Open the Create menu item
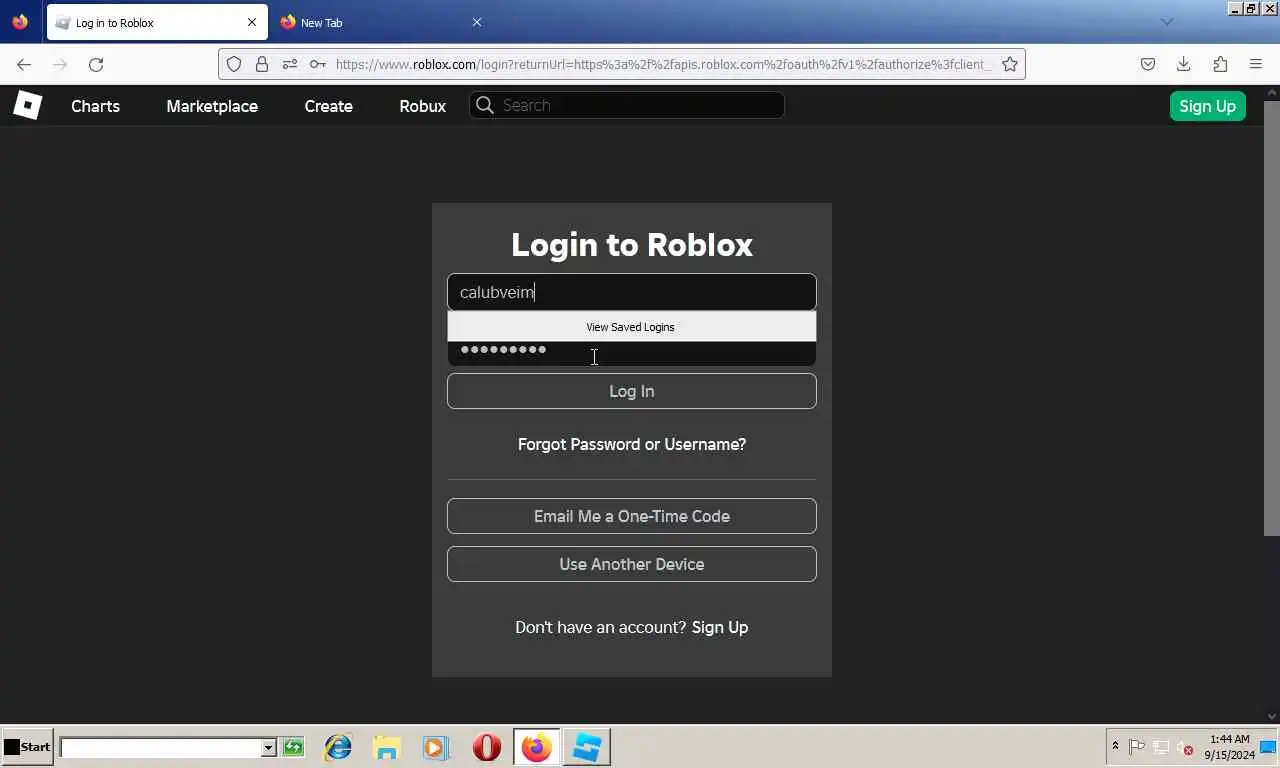This screenshot has height=768, width=1280. [x=328, y=106]
